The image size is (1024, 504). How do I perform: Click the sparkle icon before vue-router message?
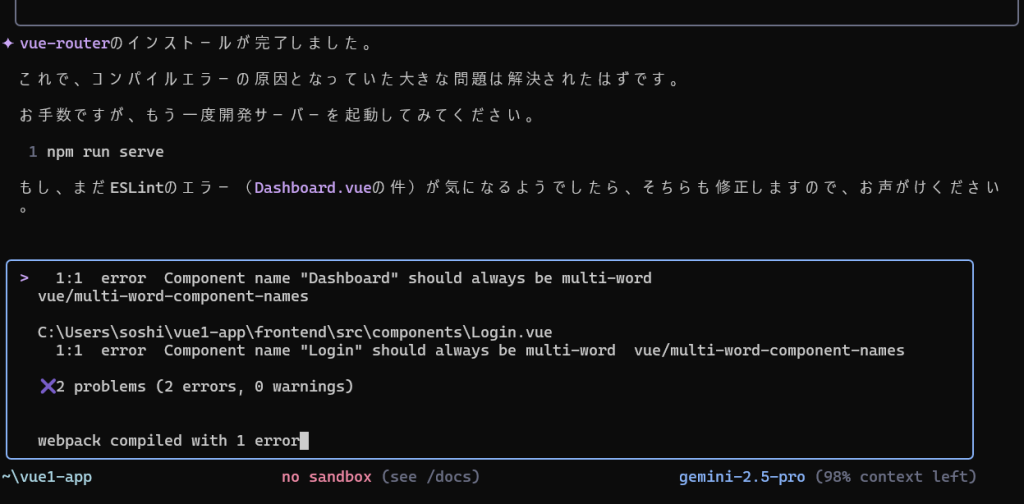(8, 44)
